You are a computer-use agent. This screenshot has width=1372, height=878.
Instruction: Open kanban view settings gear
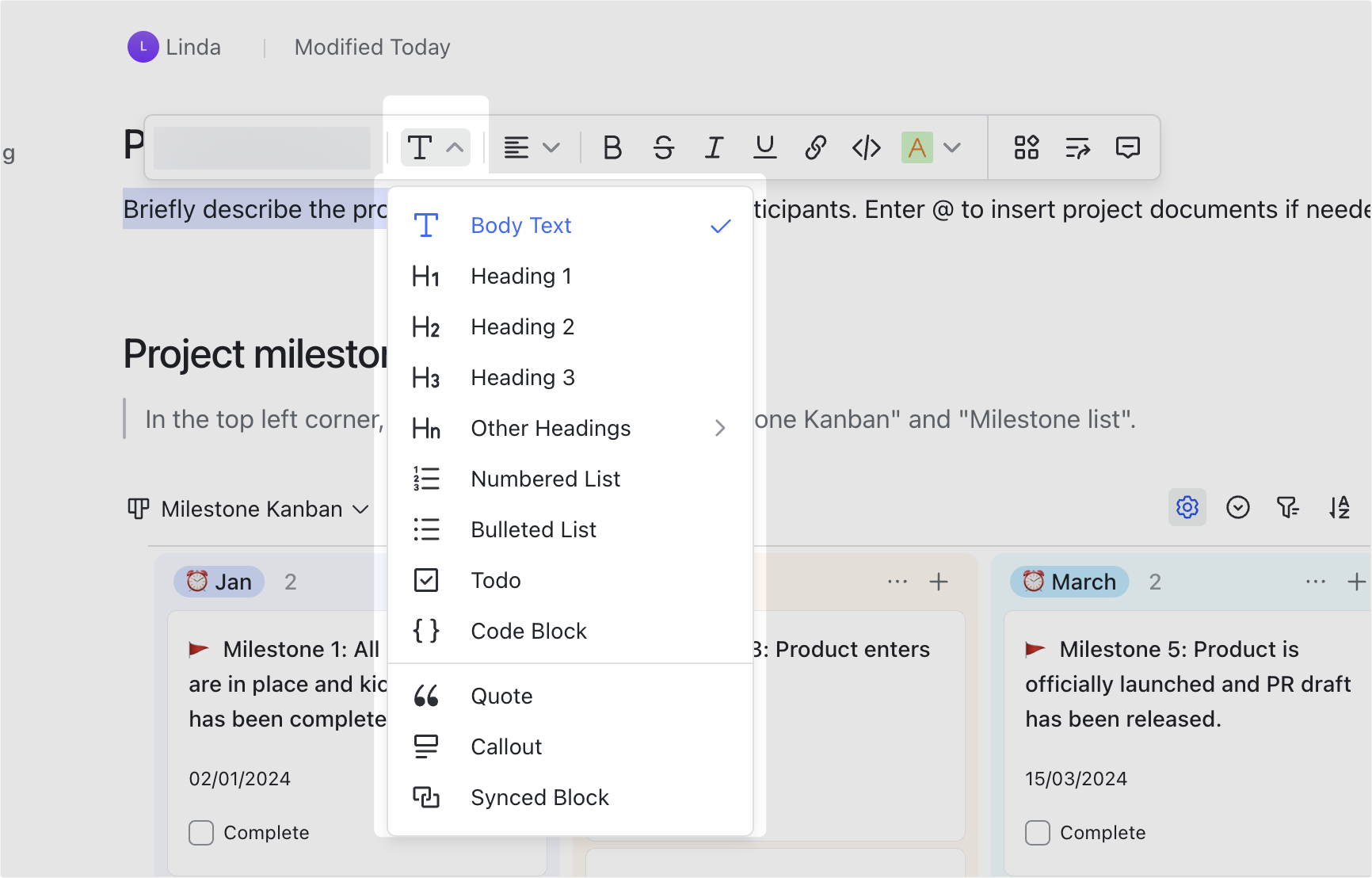pos(1187,507)
